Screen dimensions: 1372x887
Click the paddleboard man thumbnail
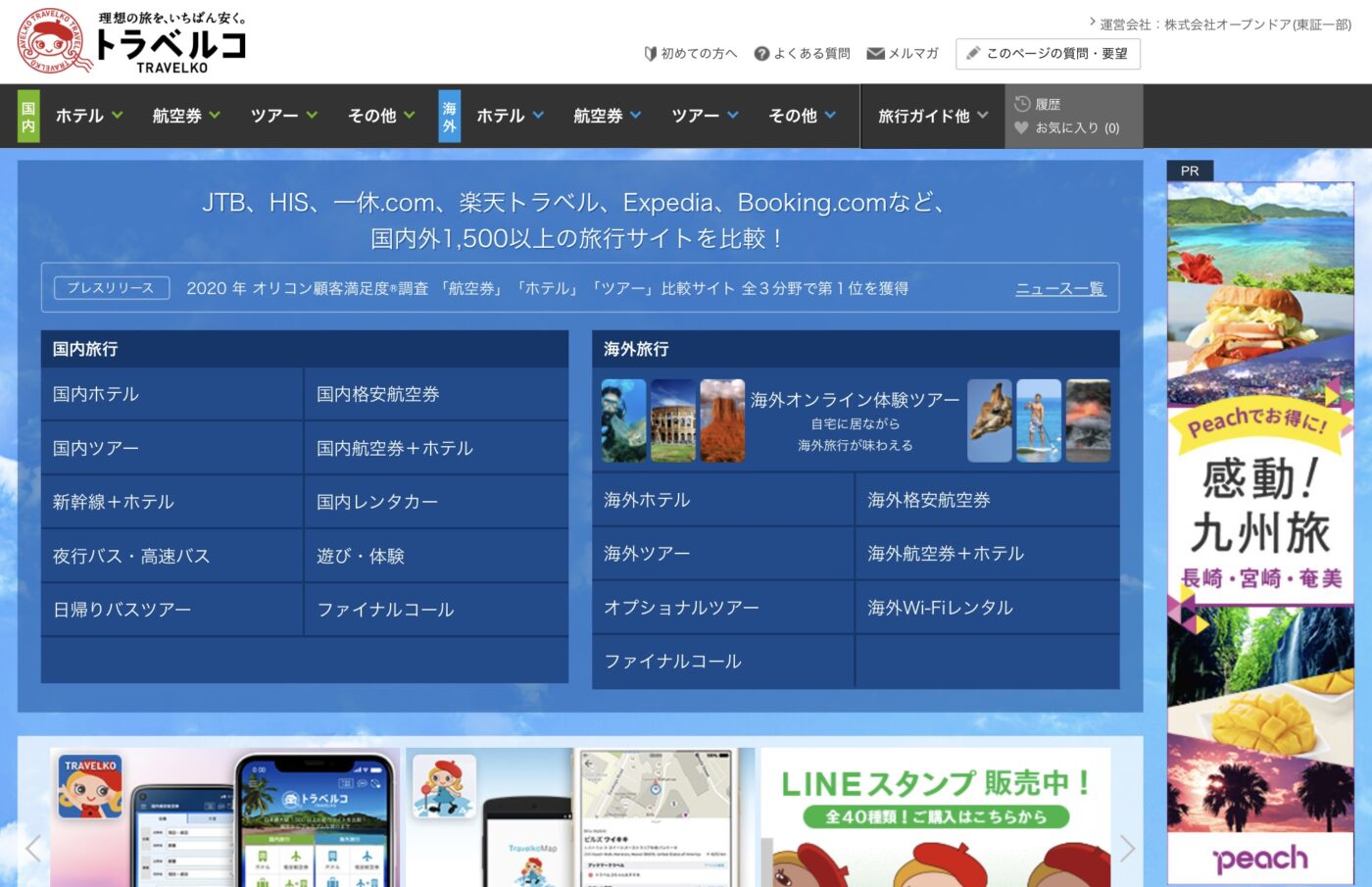[1039, 420]
